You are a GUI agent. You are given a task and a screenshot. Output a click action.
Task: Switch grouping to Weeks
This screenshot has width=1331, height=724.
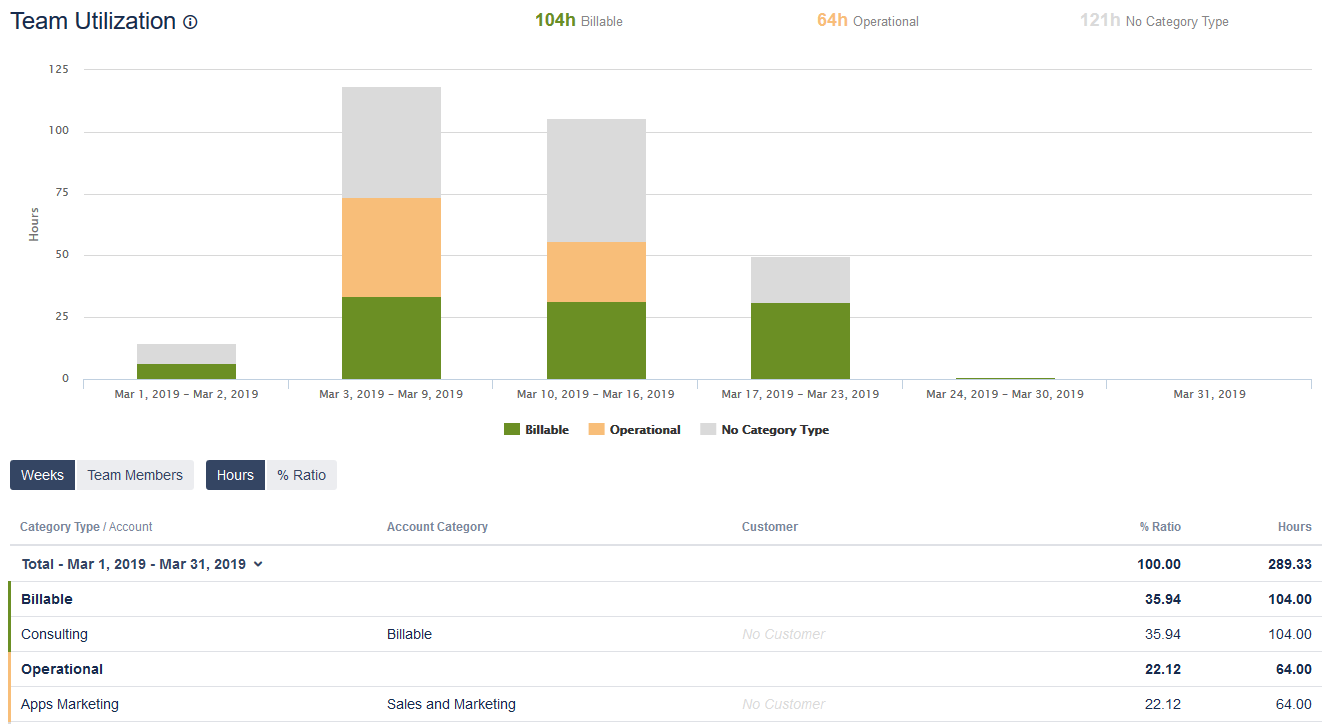coord(42,475)
